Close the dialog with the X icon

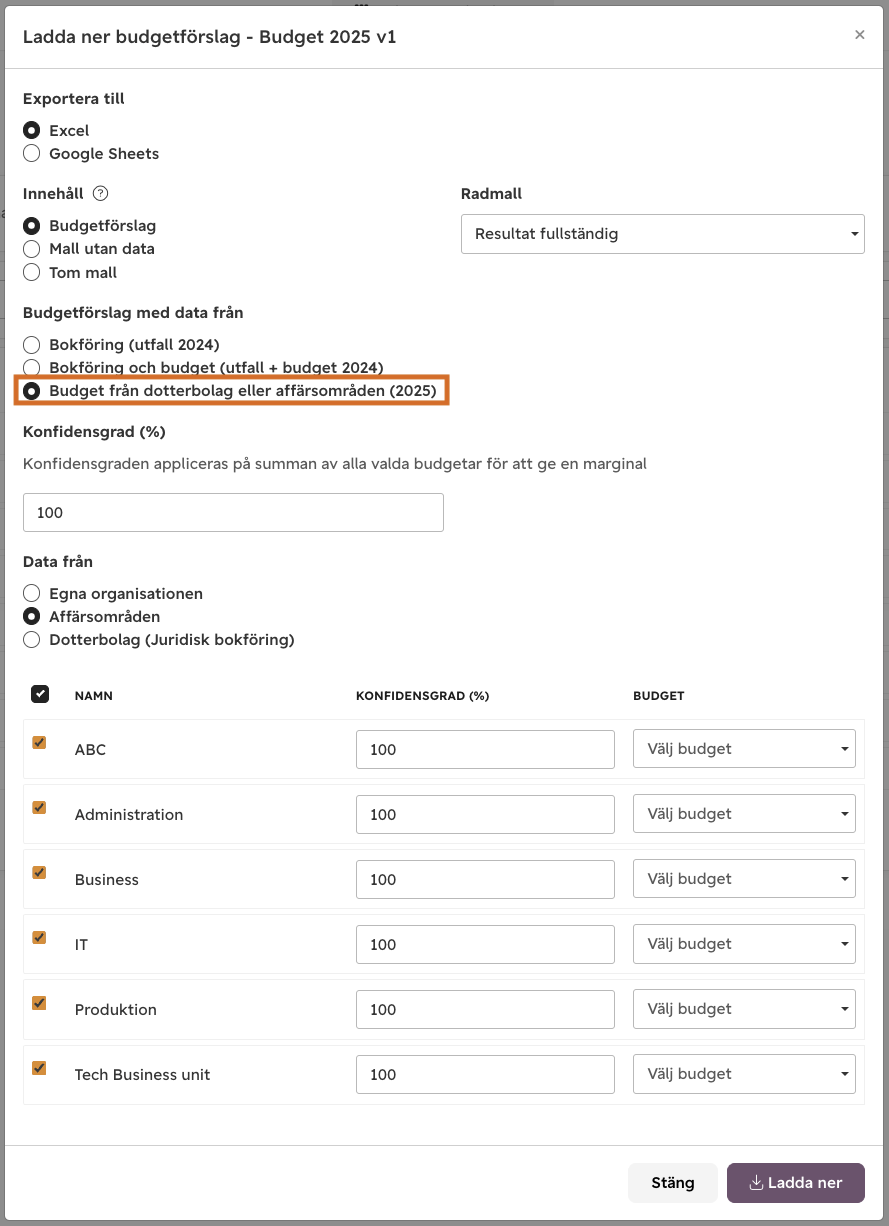(x=859, y=35)
